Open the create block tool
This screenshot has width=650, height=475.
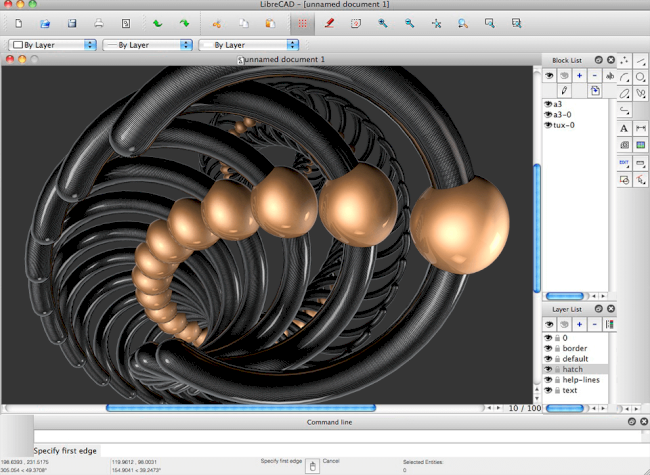[x=624, y=180]
